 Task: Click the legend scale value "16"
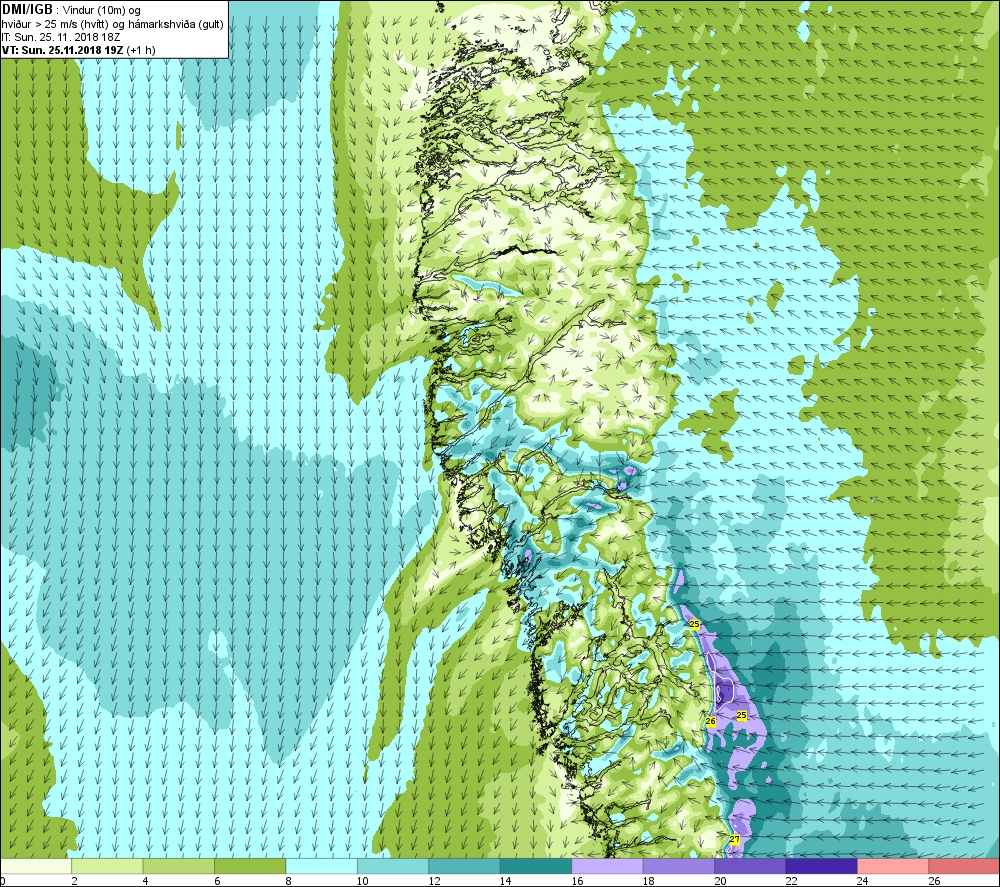click(577, 881)
